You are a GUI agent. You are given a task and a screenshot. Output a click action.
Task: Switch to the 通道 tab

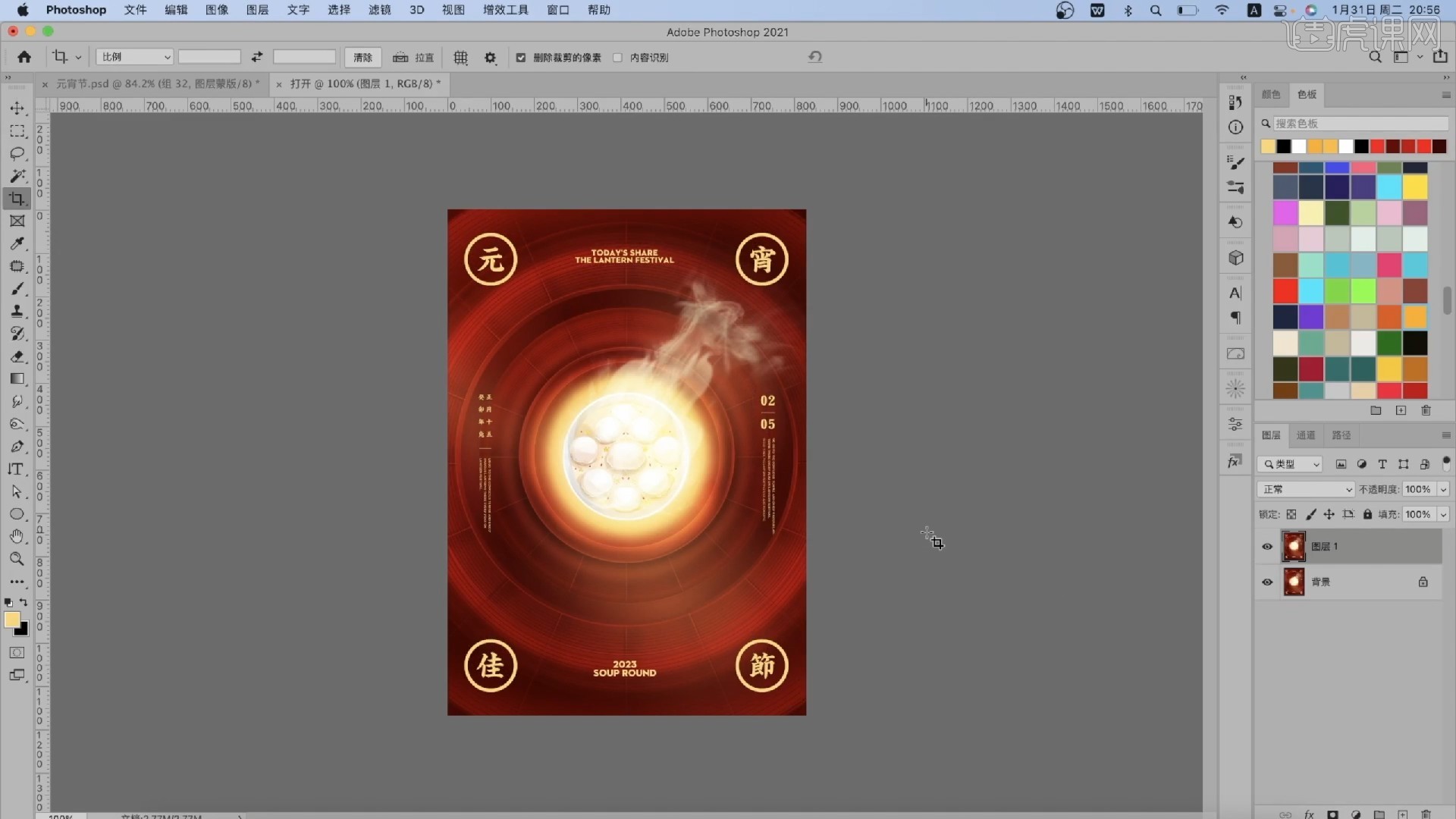click(1305, 435)
